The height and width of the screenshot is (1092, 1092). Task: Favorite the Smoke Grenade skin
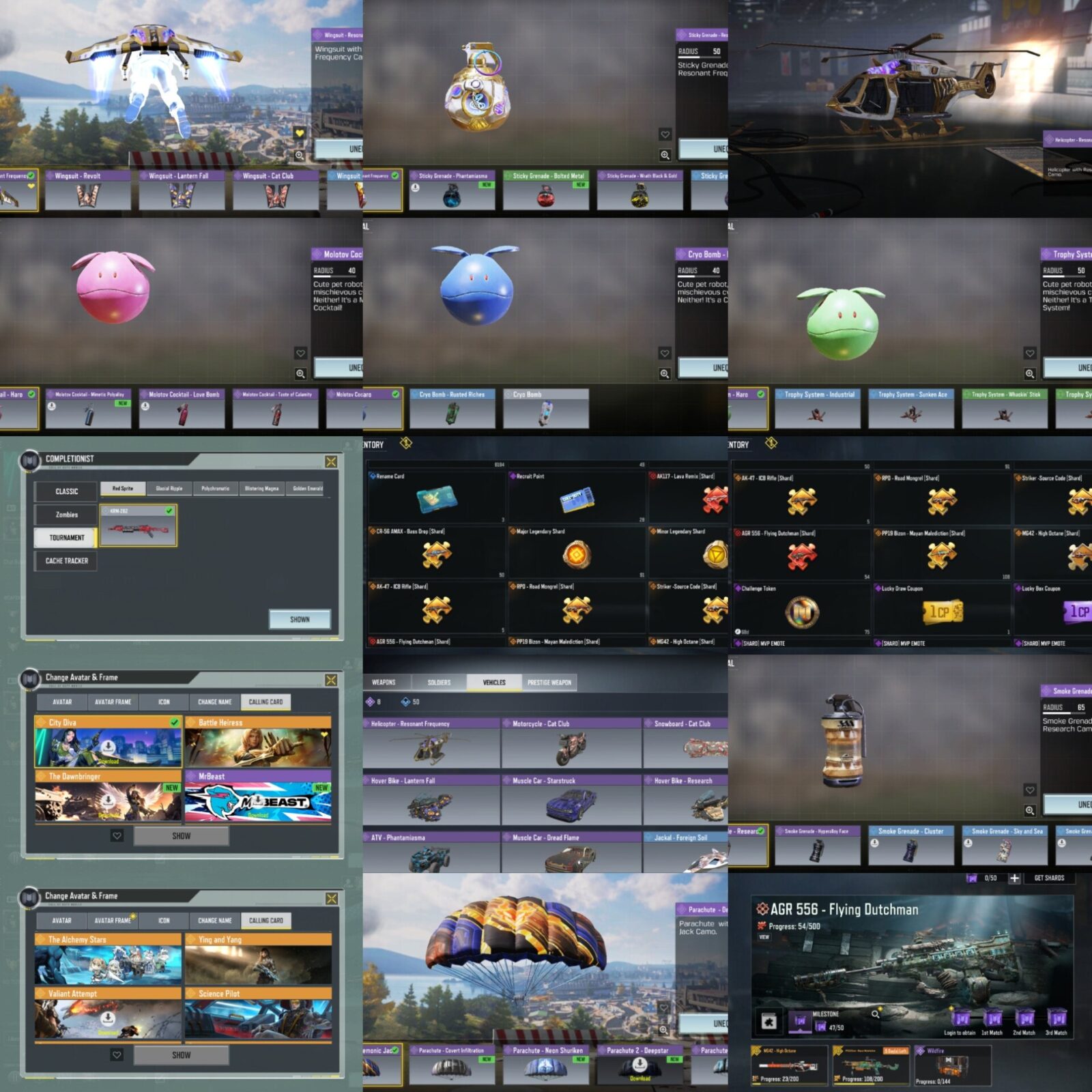tap(1030, 790)
